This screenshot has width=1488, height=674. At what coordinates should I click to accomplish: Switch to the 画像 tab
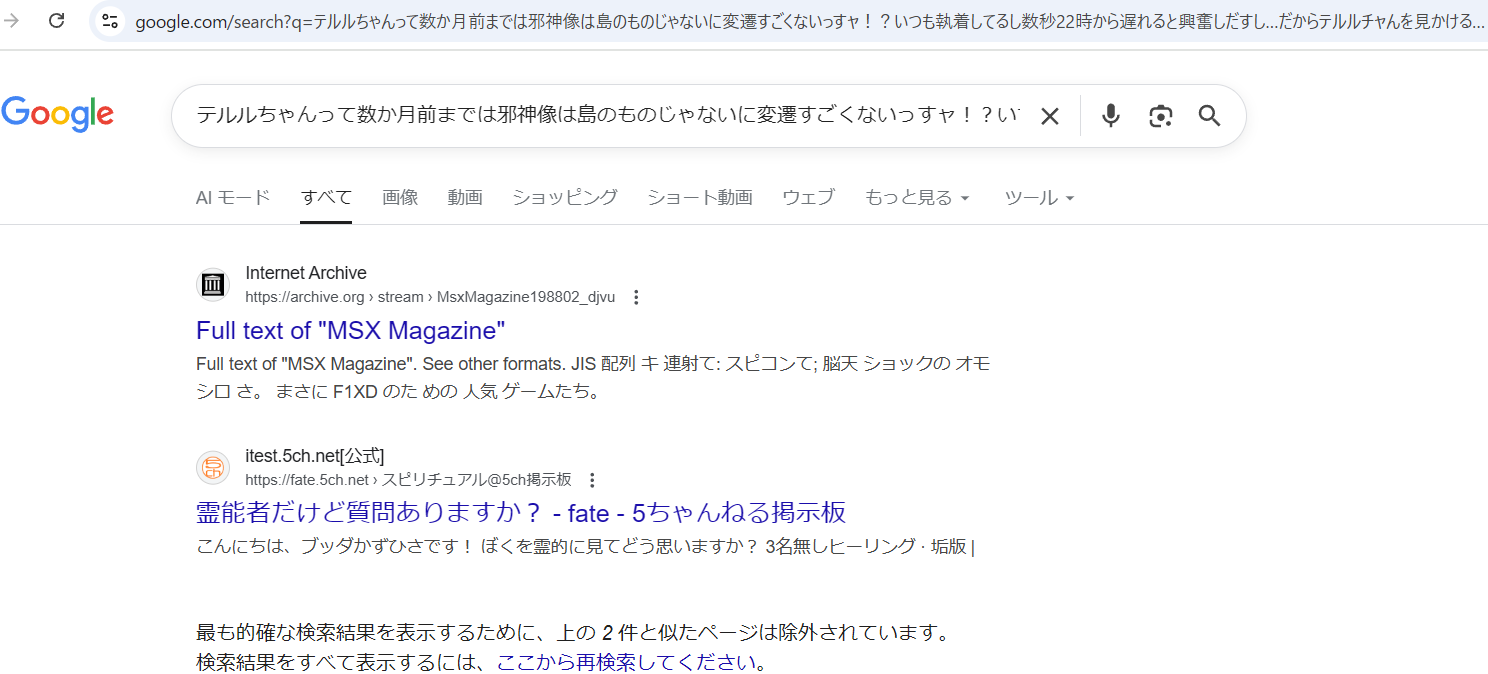pos(400,198)
